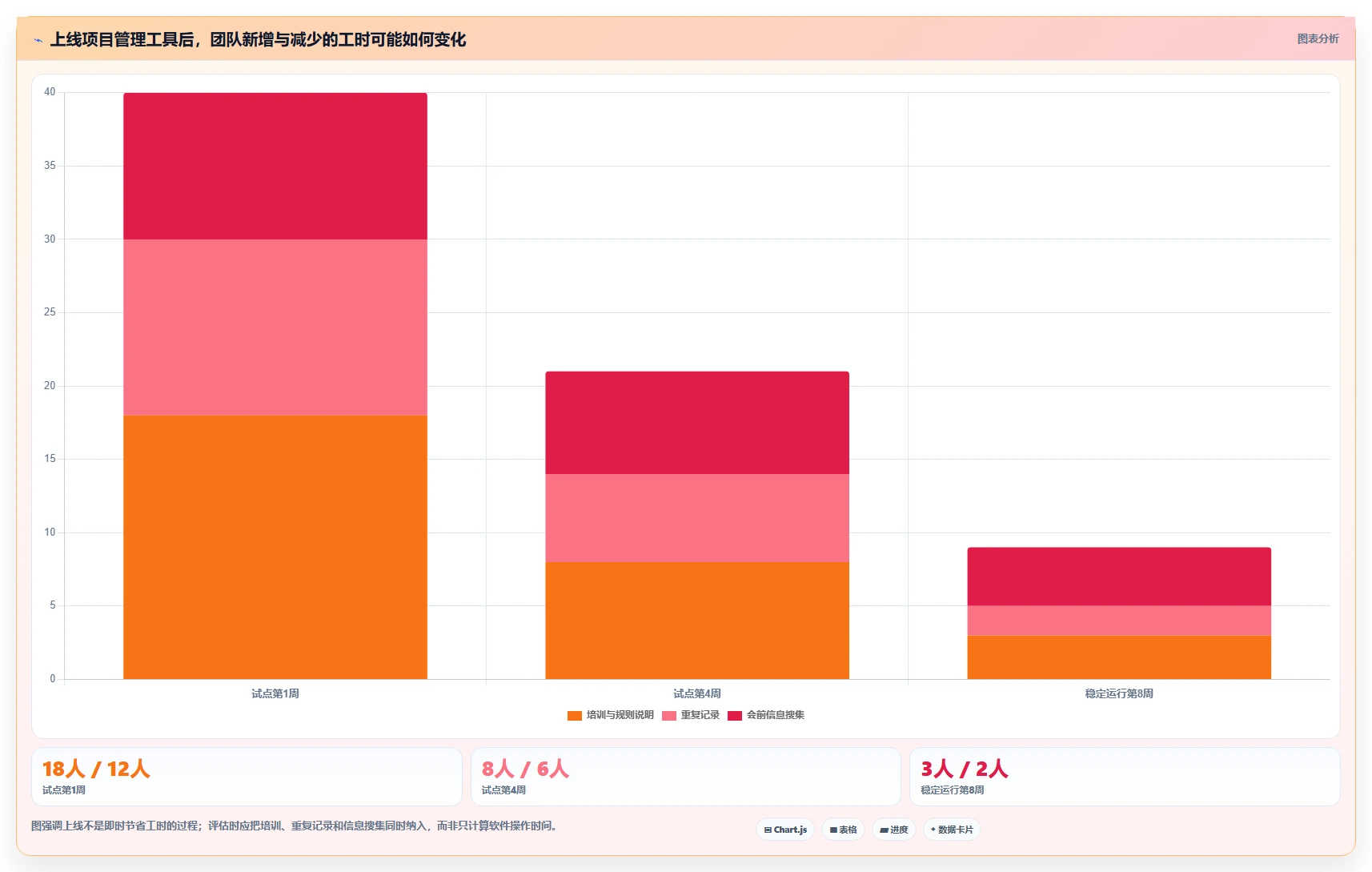Click the 进度 chip
This screenshot has width=1372, height=872.
pos(893,830)
